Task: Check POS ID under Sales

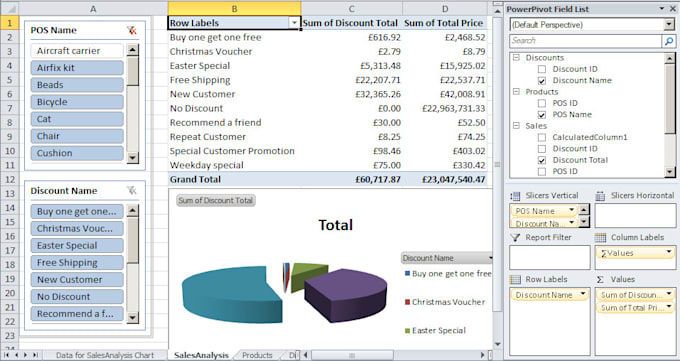Action: coord(542,171)
